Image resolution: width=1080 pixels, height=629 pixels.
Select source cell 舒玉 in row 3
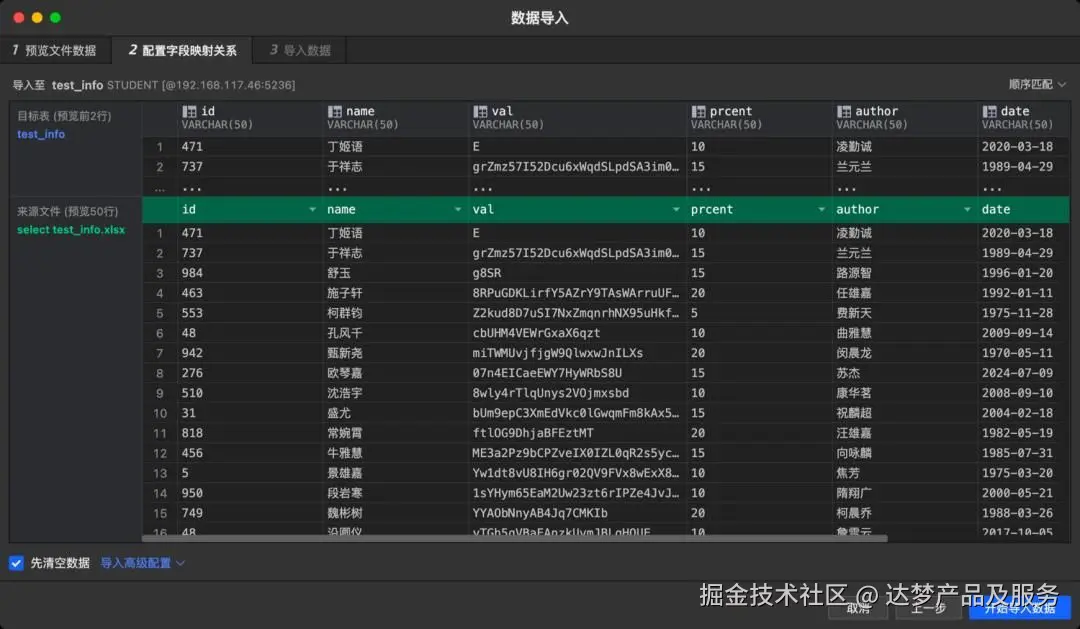339,273
